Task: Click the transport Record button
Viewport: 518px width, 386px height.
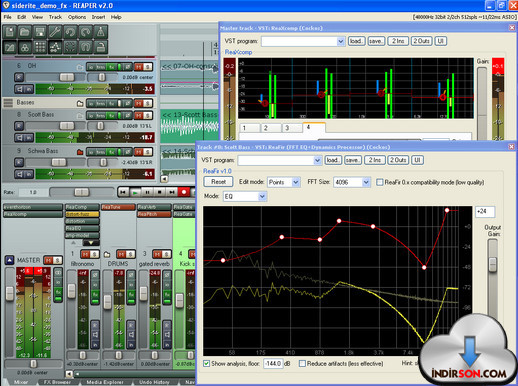Action: [183, 192]
